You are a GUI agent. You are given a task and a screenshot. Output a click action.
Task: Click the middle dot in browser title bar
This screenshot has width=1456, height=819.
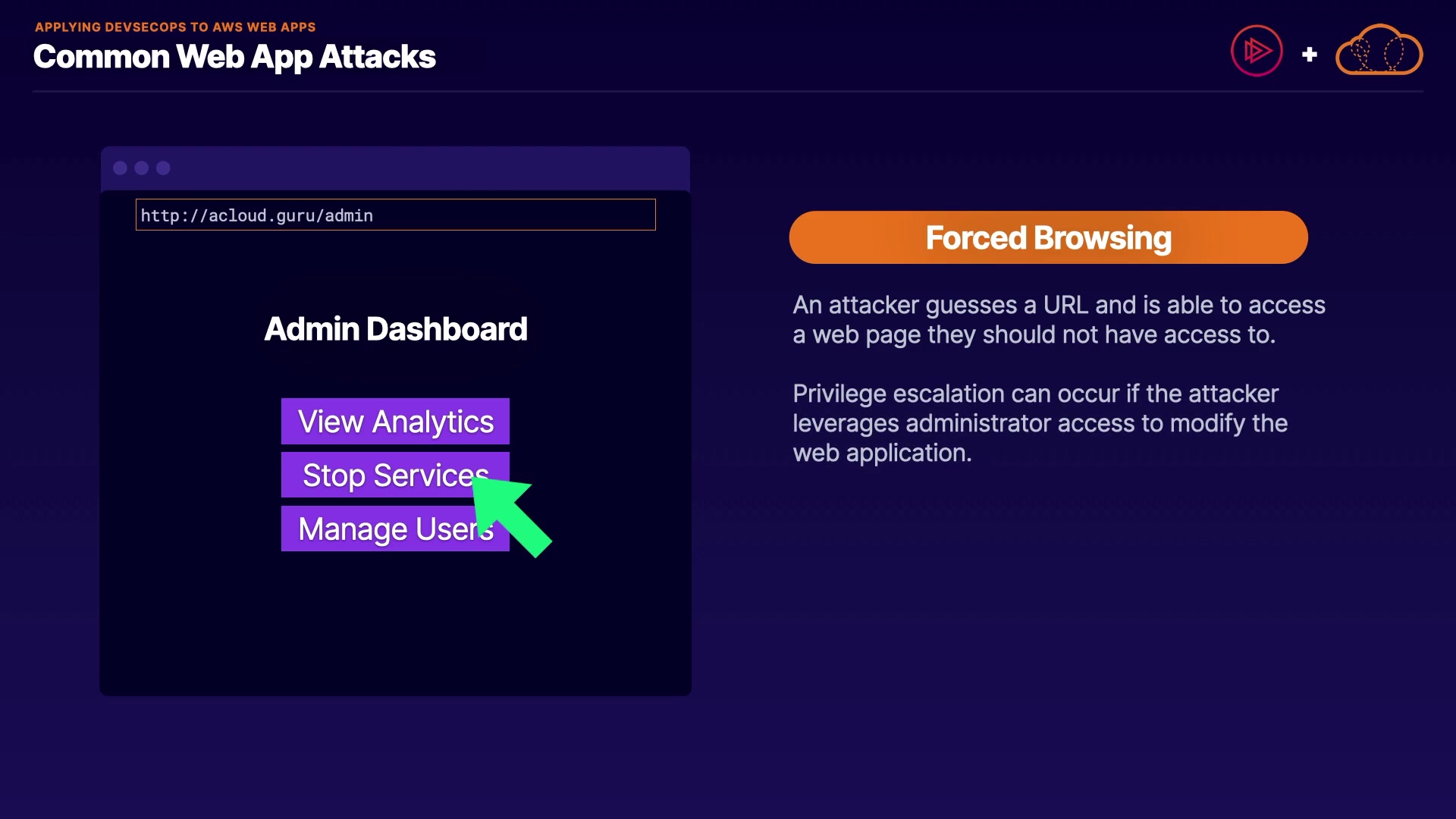coord(142,168)
